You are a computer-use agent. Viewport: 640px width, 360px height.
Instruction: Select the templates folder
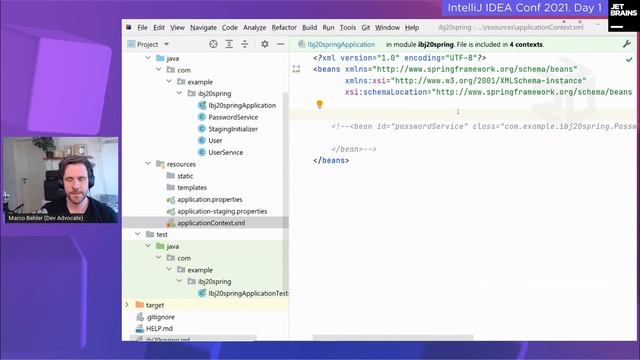pyautogui.click(x=192, y=187)
